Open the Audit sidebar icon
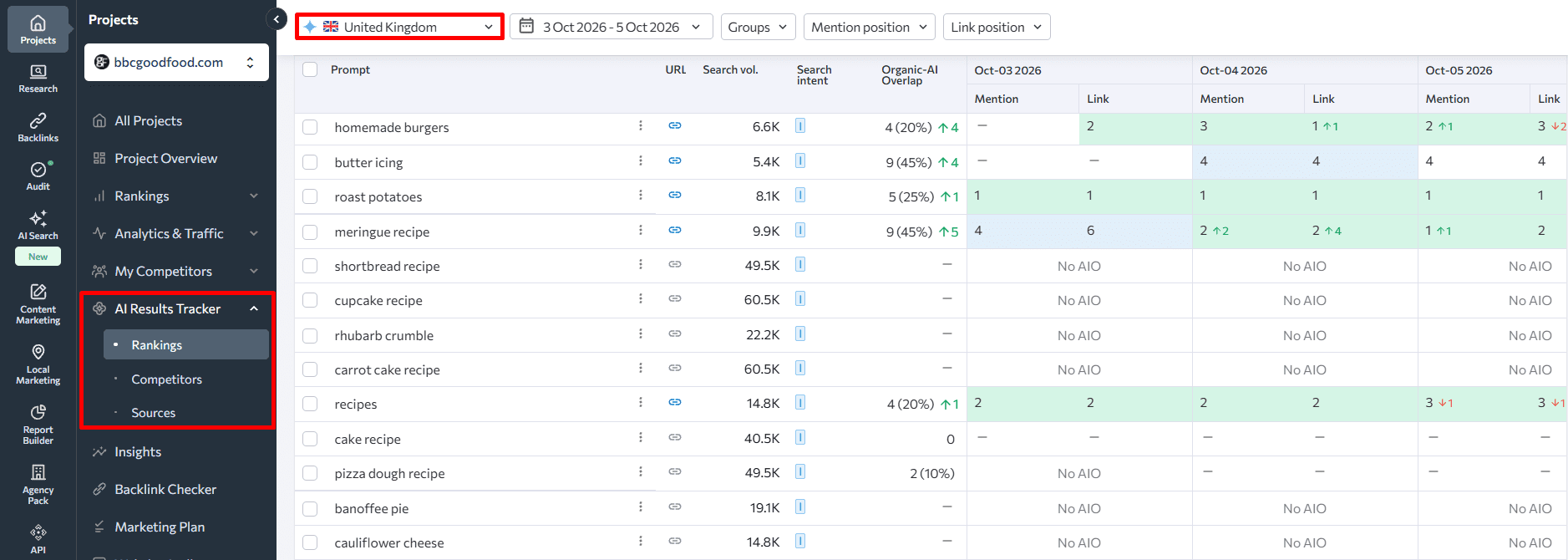 (38, 176)
